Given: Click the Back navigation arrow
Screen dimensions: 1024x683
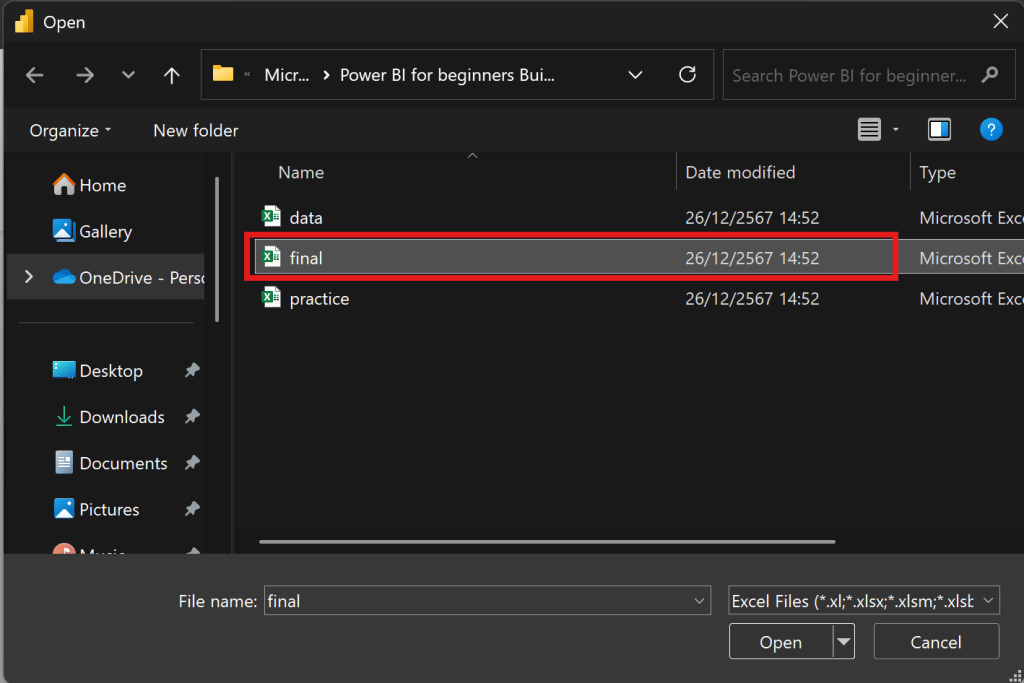Looking at the screenshot, I should tap(35, 75).
